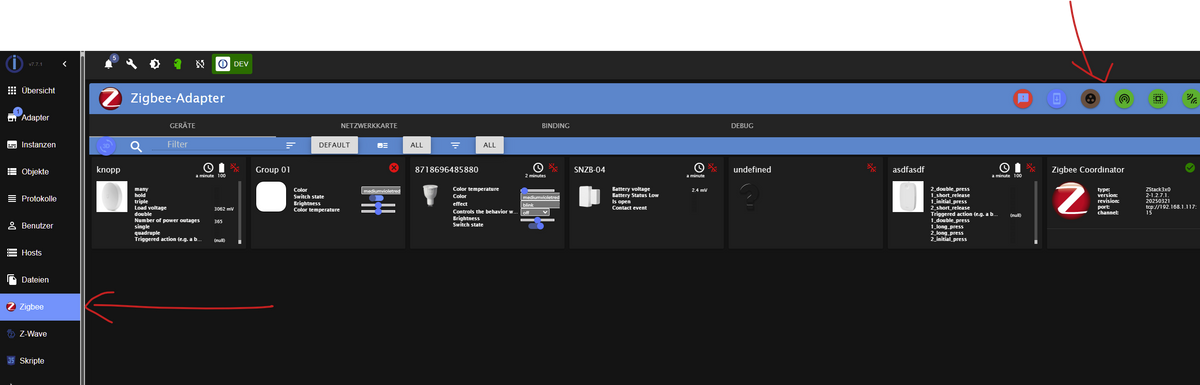The image size is (1200, 385).
Task: Switch to the Geräte tab
Action: (182, 126)
